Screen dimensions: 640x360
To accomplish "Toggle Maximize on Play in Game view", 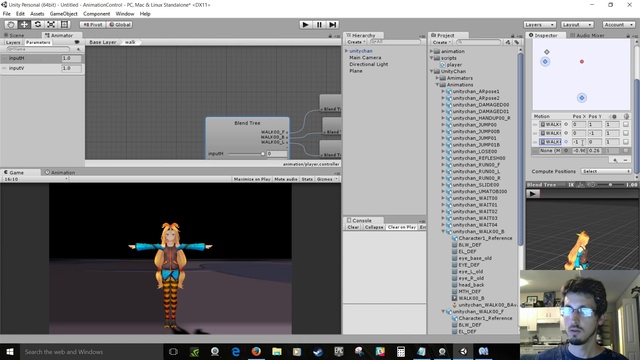I will tap(252, 179).
